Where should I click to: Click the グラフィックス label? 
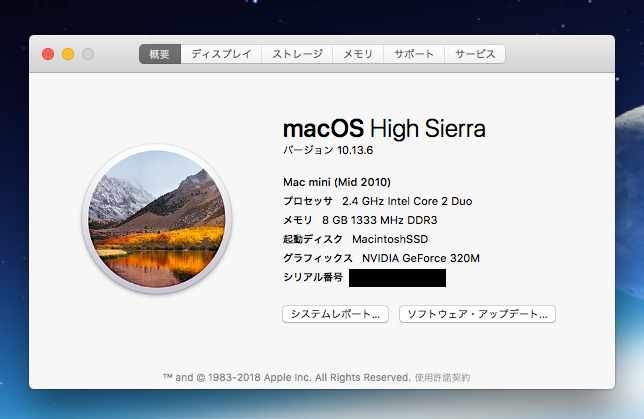click(x=317, y=258)
